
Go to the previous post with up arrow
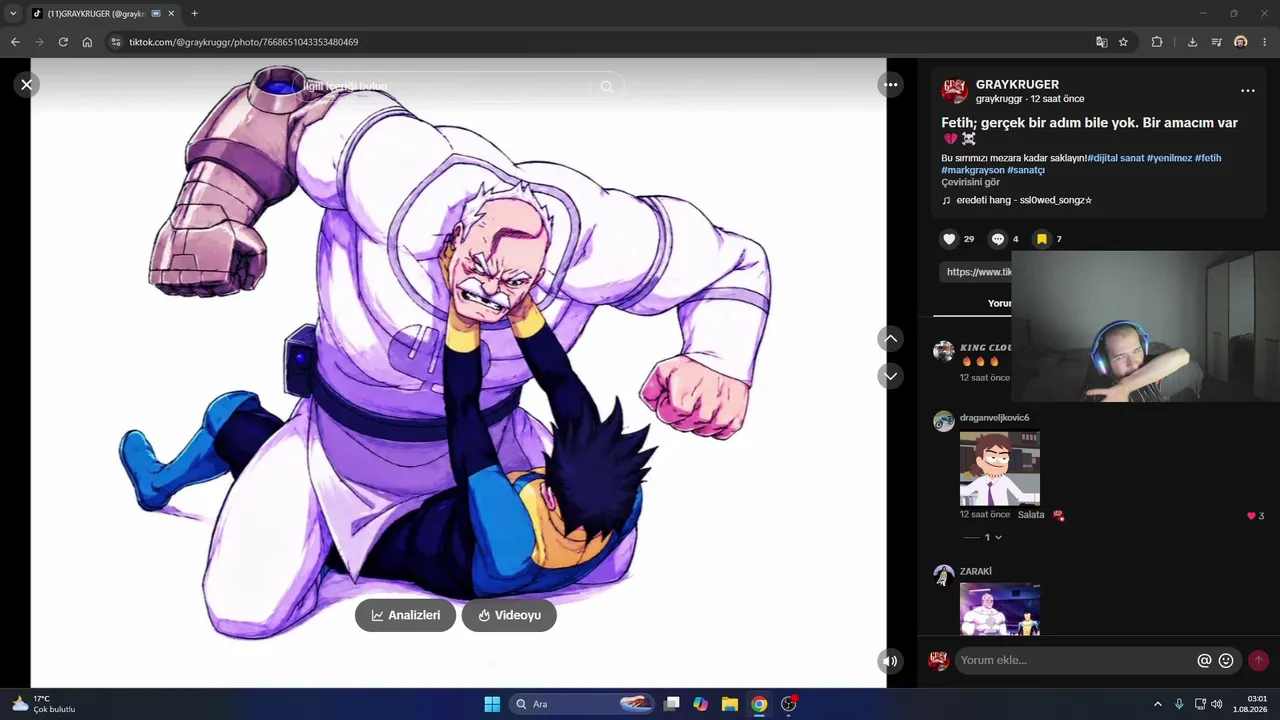[890, 339]
